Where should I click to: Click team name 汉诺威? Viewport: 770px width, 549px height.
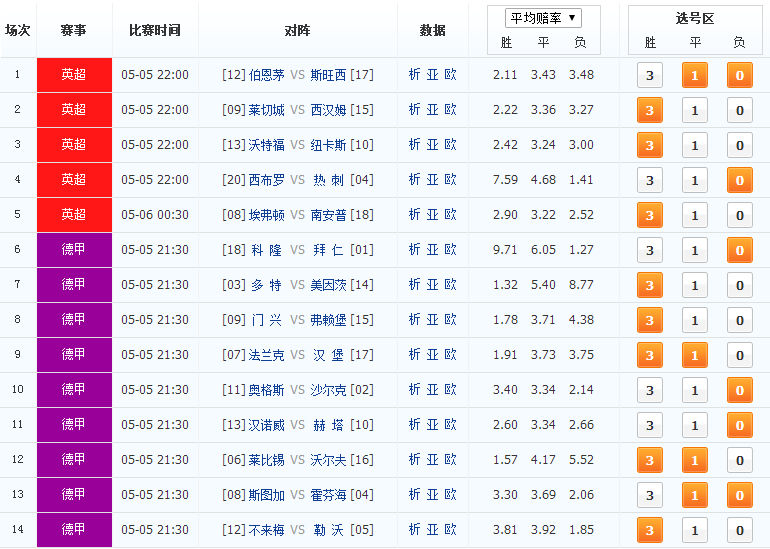pyautogui.click(x=267, y=424)
